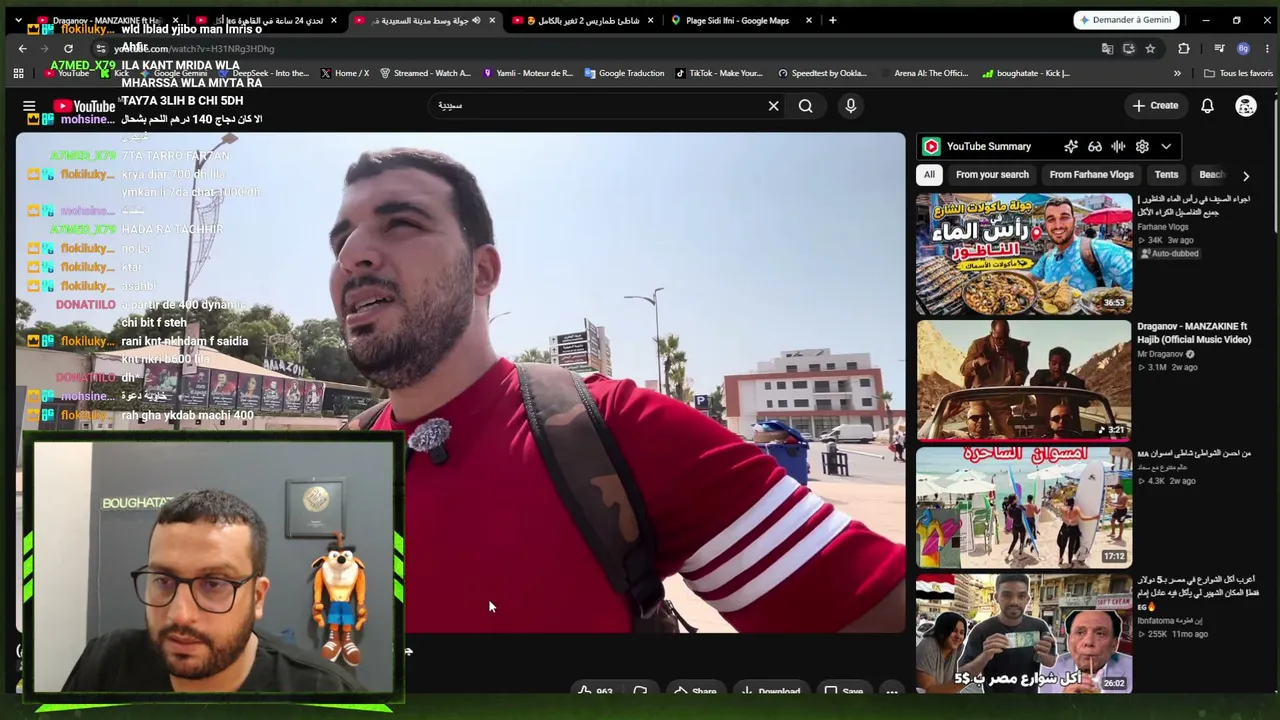Open the Speedtest by Ookla bookmark
1280x720 pixels.
(822, 73)
